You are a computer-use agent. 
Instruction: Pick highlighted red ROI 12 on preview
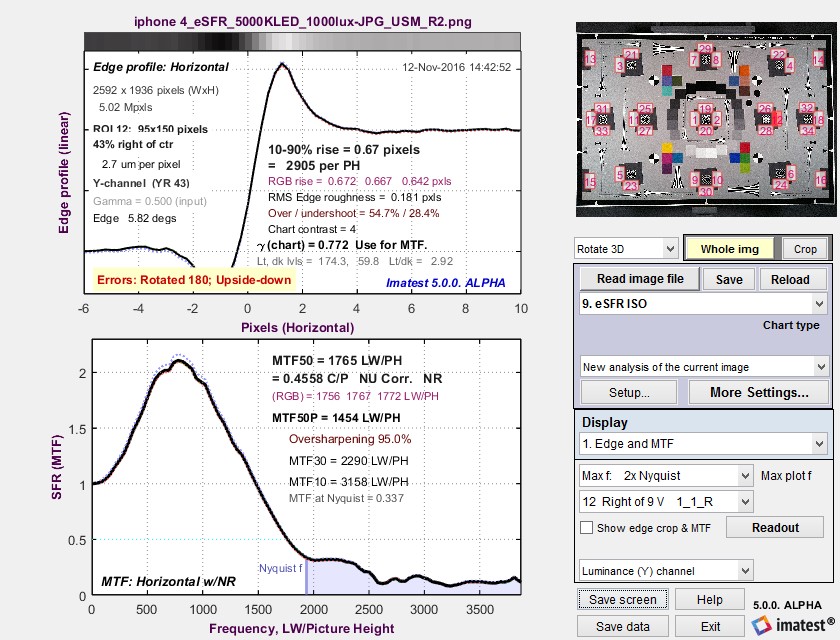[x=777, y=119]
